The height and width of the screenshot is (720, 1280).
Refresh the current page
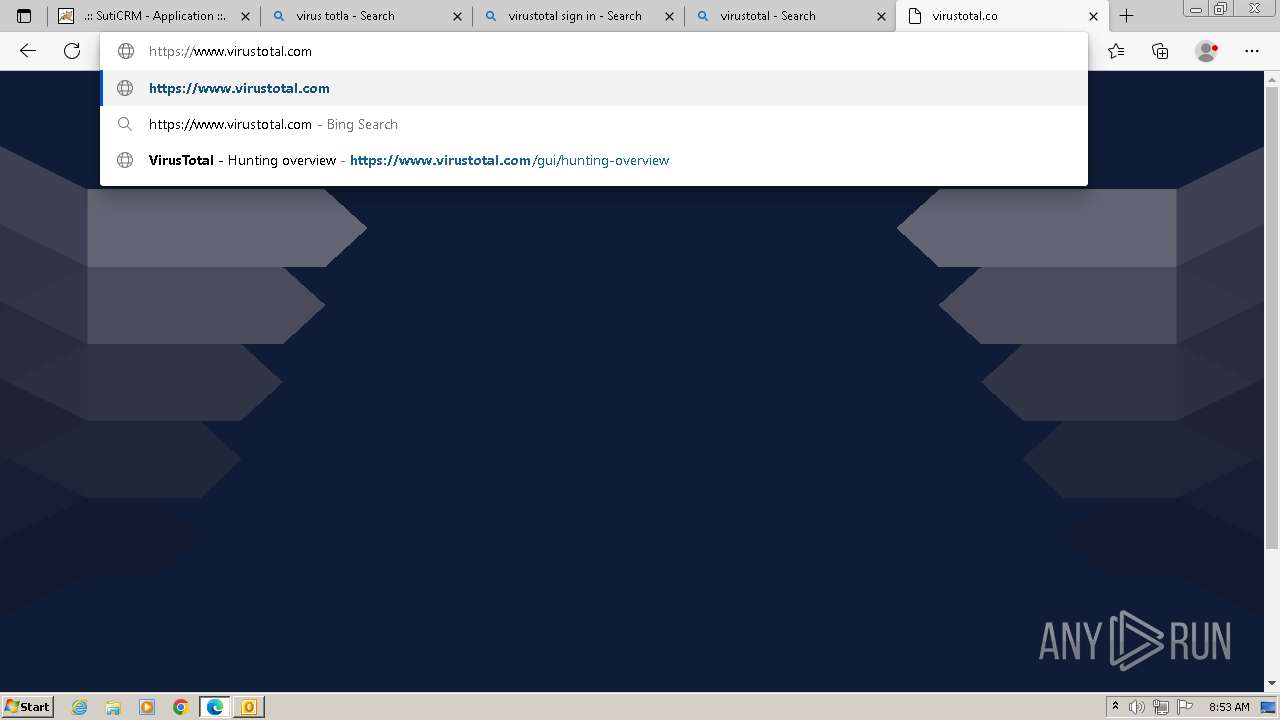tap(72, 51)
